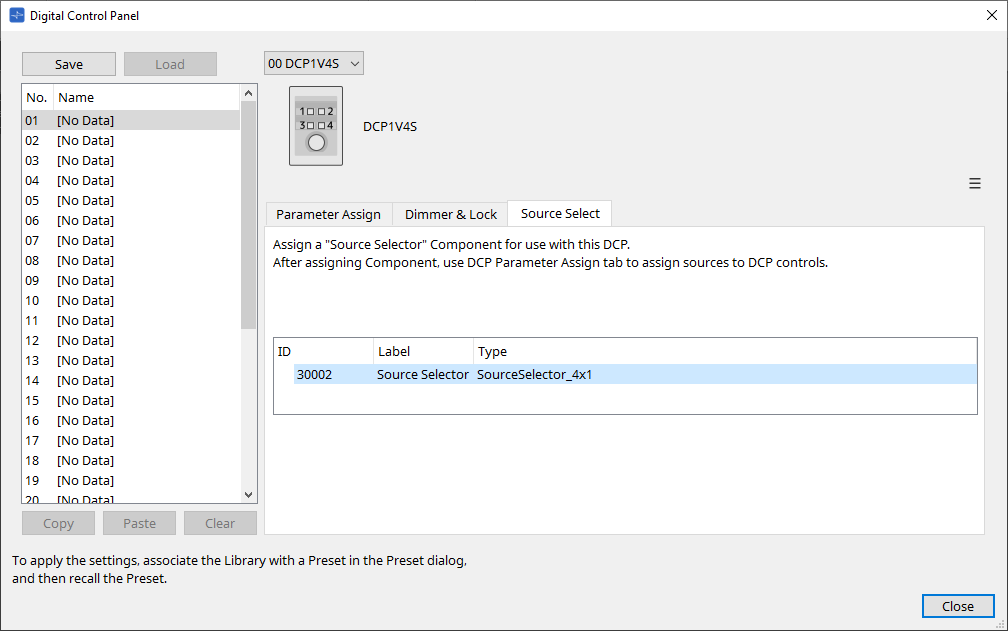Click the Load button

(x=170, y=63)
